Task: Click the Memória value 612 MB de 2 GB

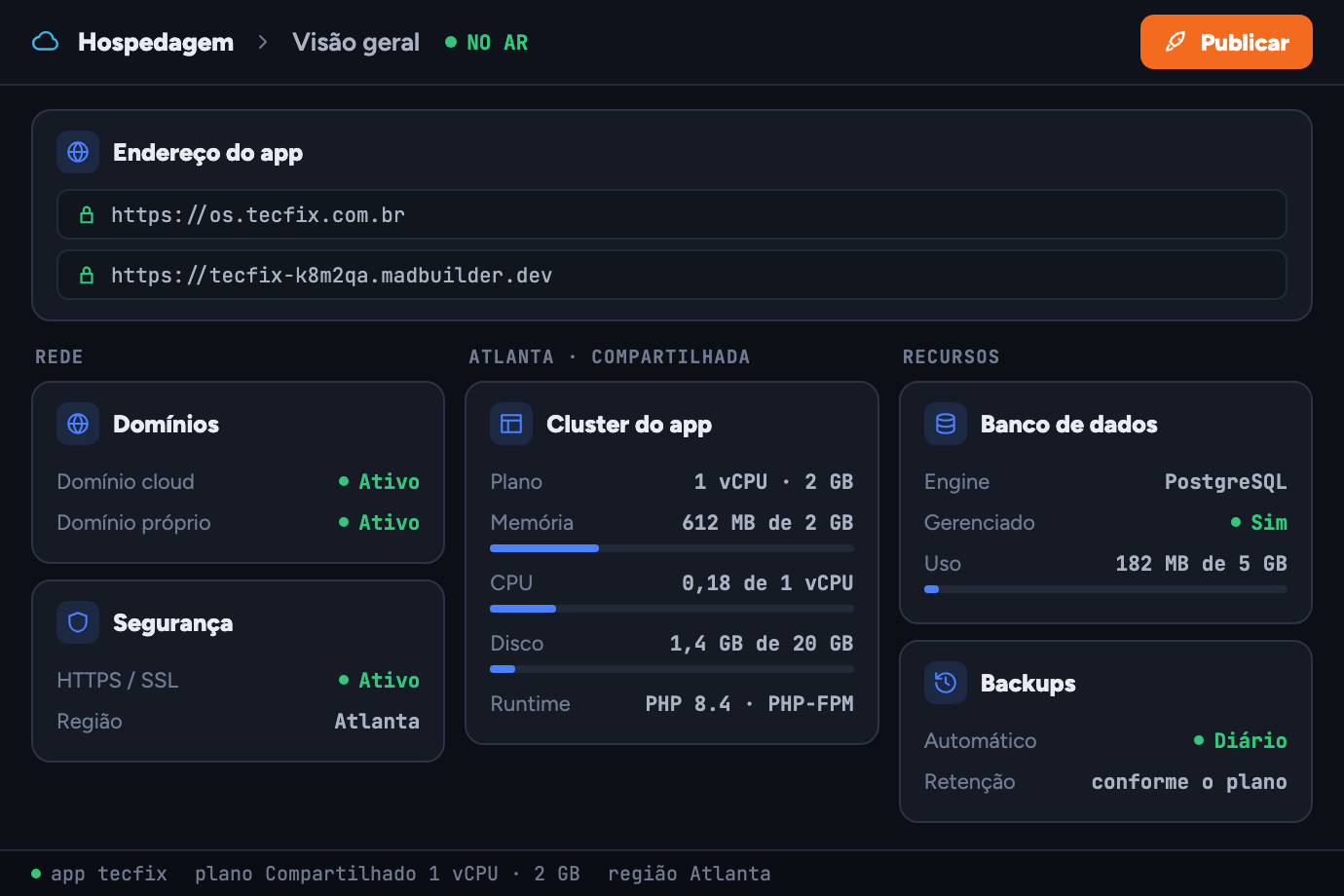Action: point(767,522)
